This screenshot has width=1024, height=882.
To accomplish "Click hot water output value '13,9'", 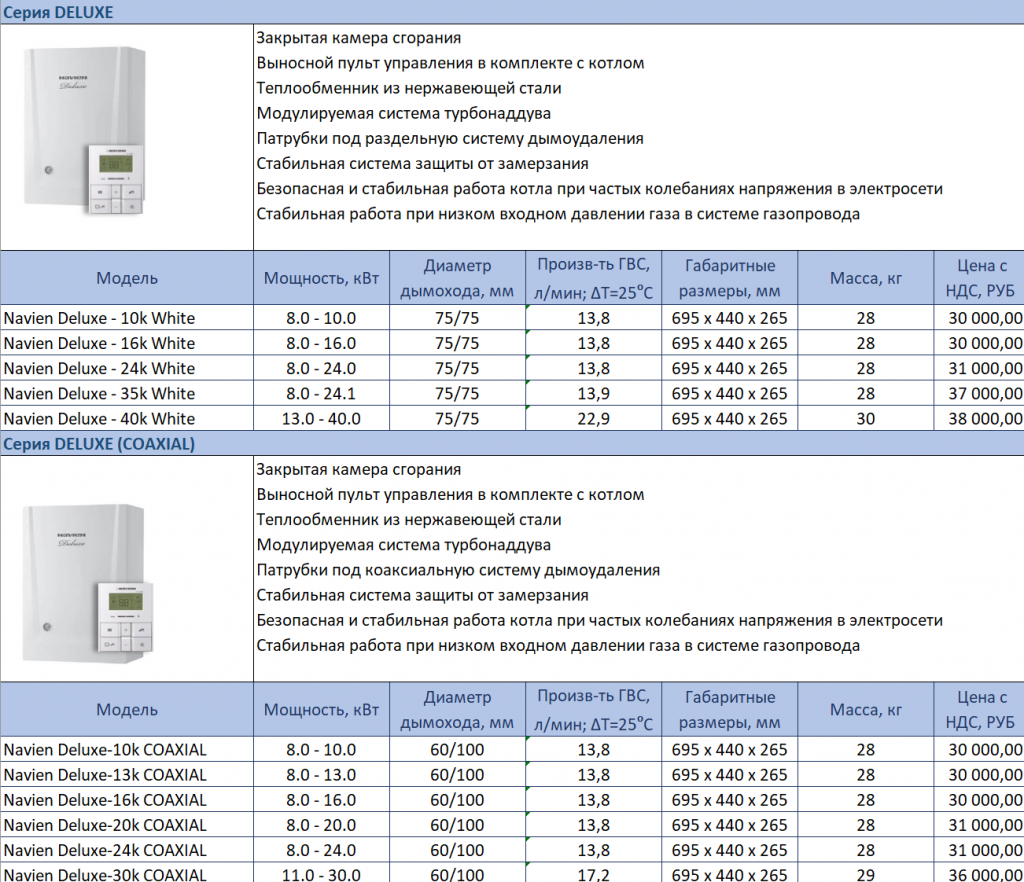I will point(594,394).
